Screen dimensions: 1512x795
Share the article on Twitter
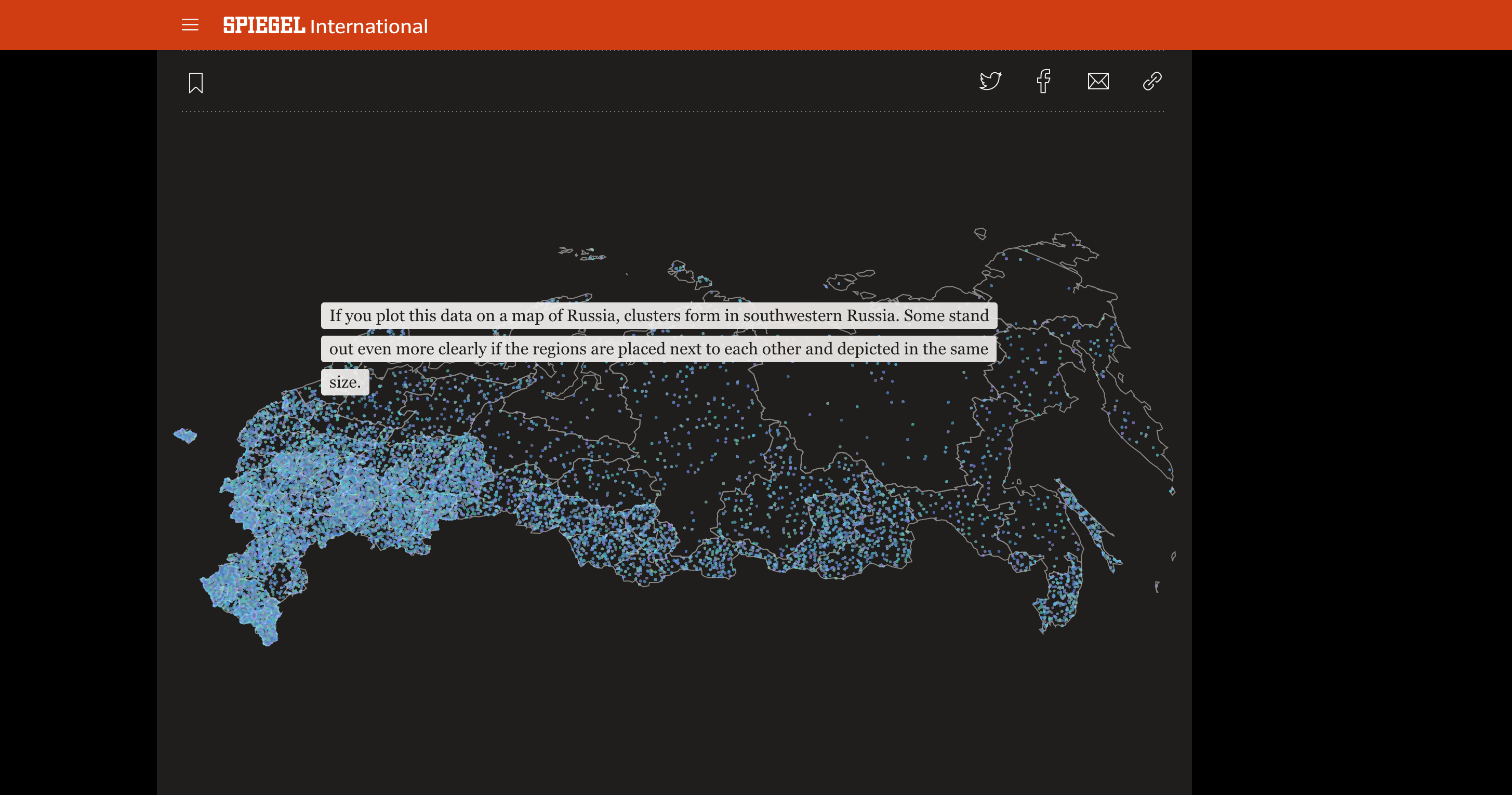(990, 81)
